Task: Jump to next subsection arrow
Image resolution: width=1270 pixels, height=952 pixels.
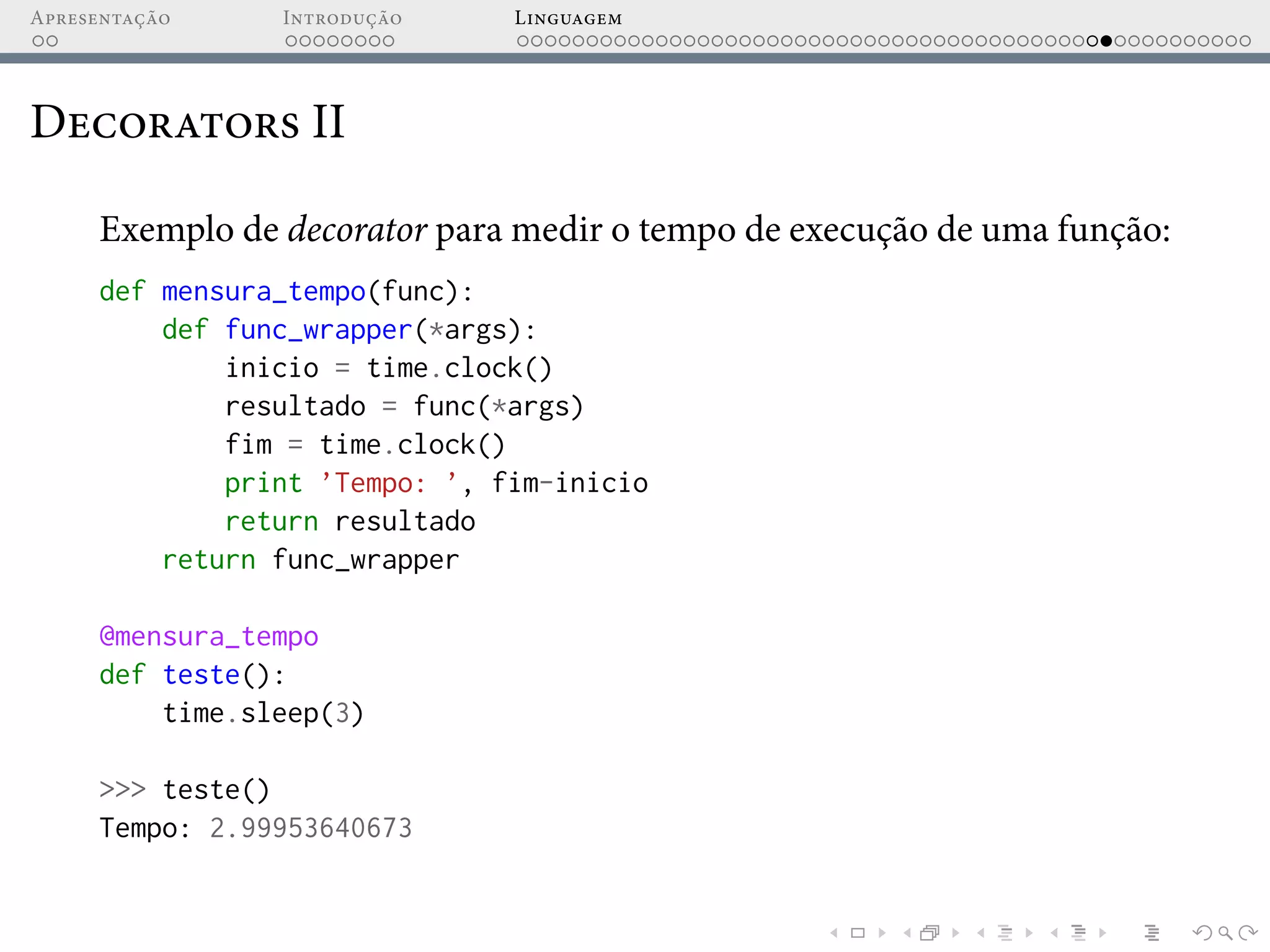Action: pos(1029,933)
